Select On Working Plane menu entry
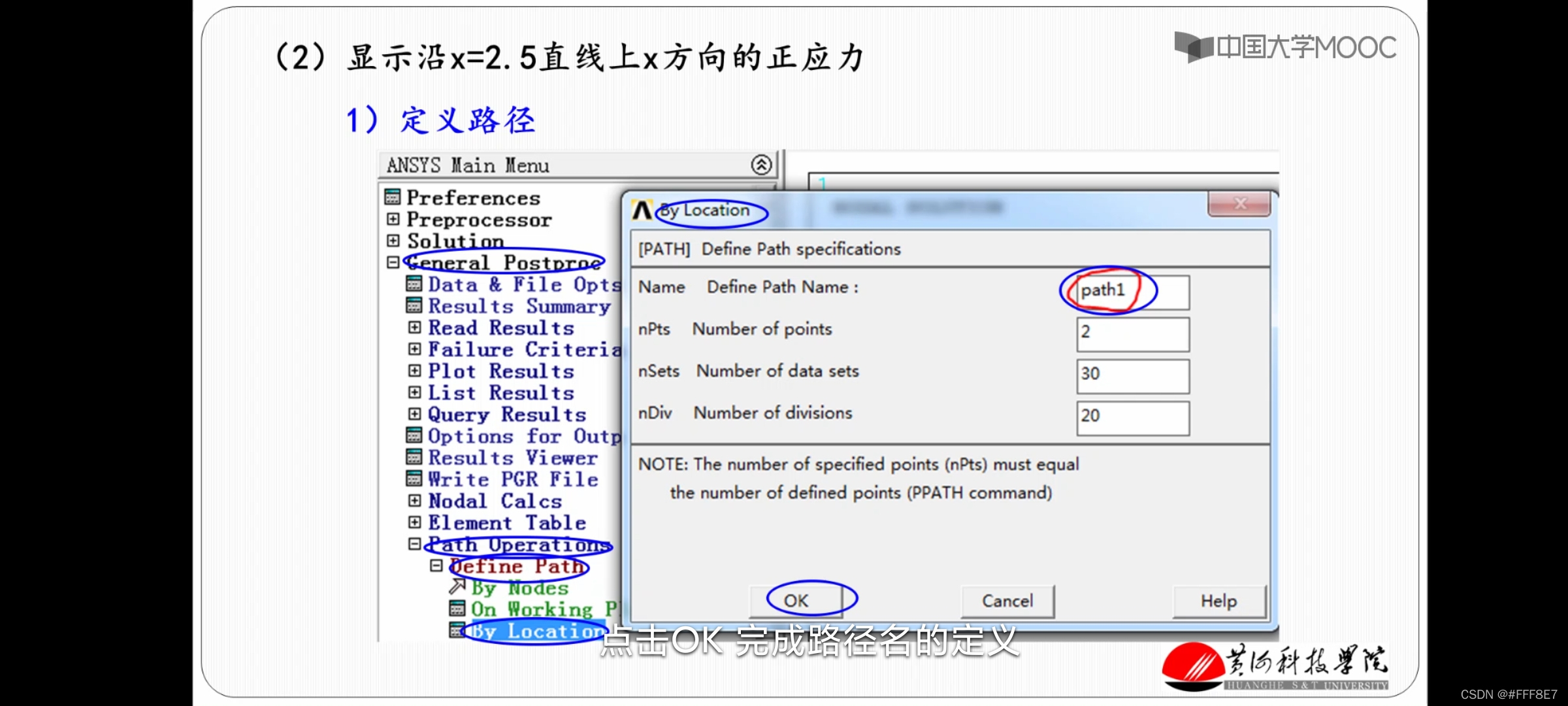This screenshot has height=706, width=1568. point(544,609)
